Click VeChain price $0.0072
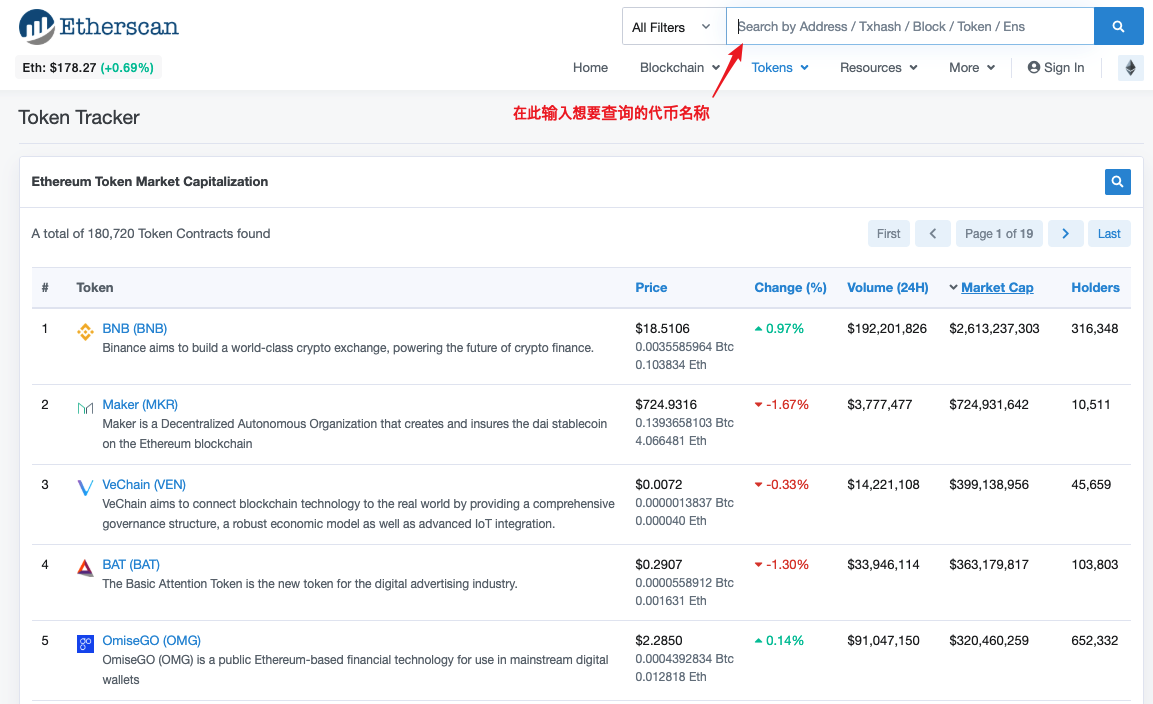This screenshot has height=704, width=1153. [659, 485]
